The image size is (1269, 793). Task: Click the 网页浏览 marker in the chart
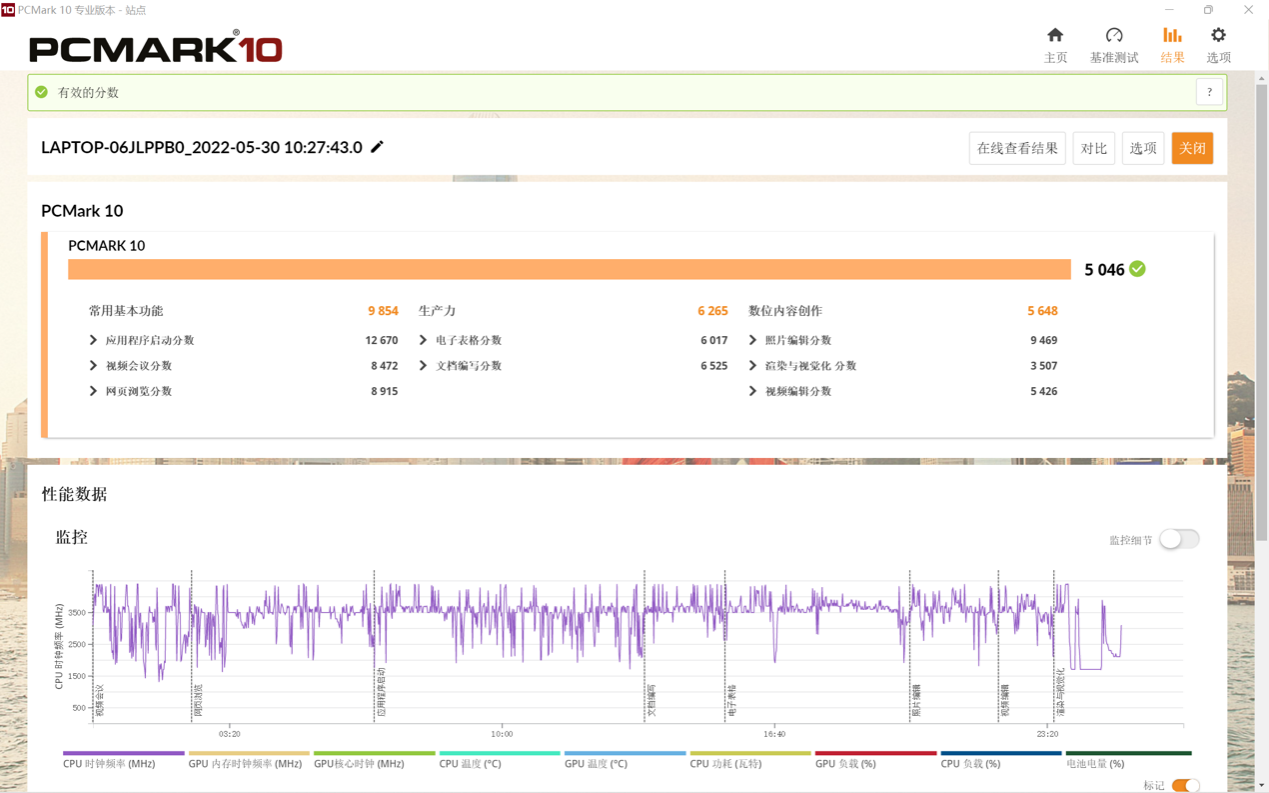point(198,700)
